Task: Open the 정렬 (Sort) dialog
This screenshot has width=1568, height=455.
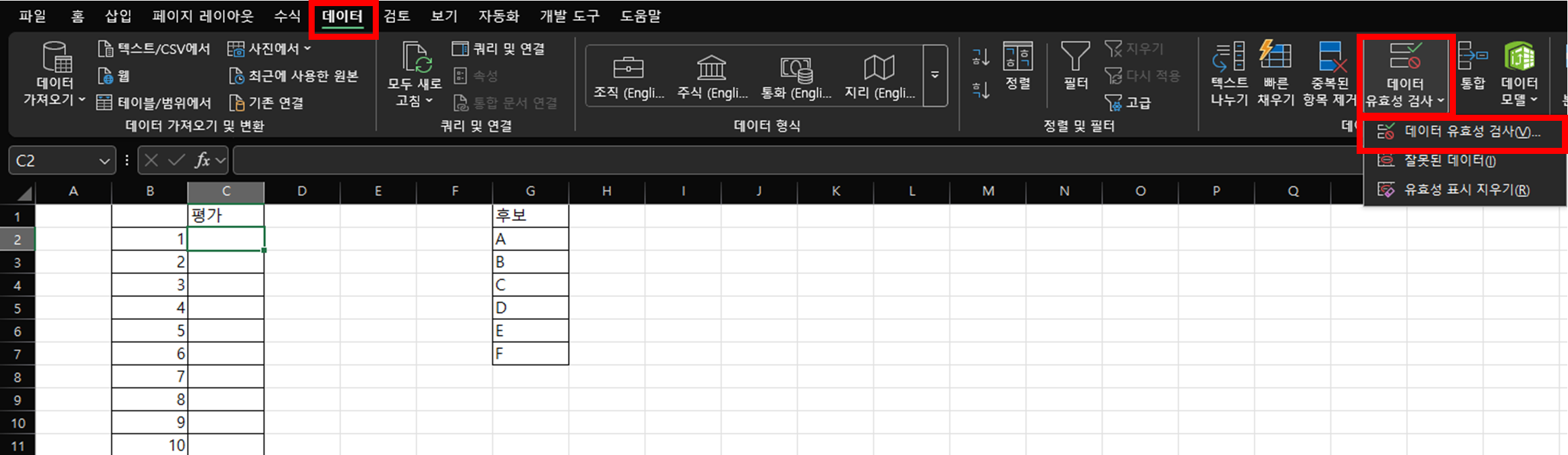Action: click(1018, 65)
